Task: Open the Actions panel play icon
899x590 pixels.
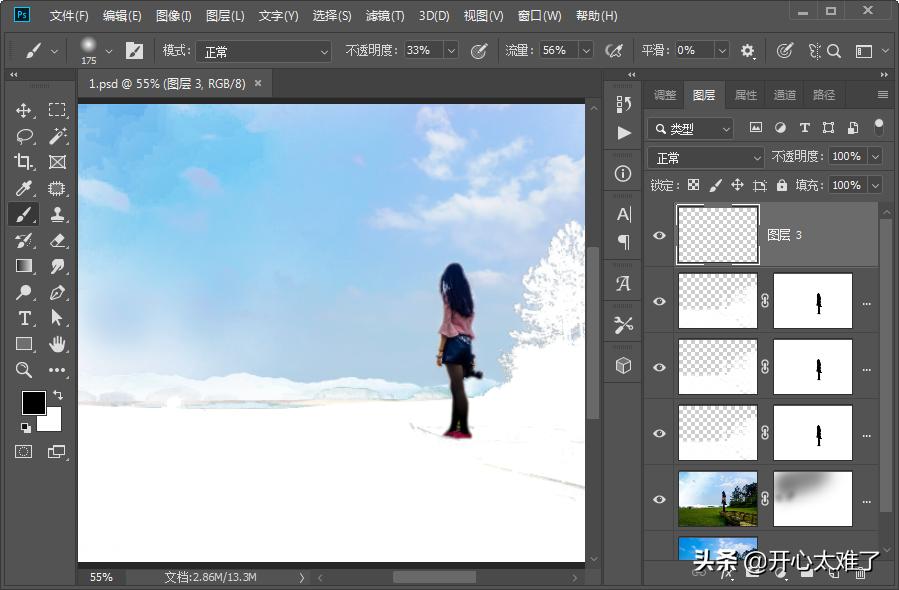Action: 623,132
